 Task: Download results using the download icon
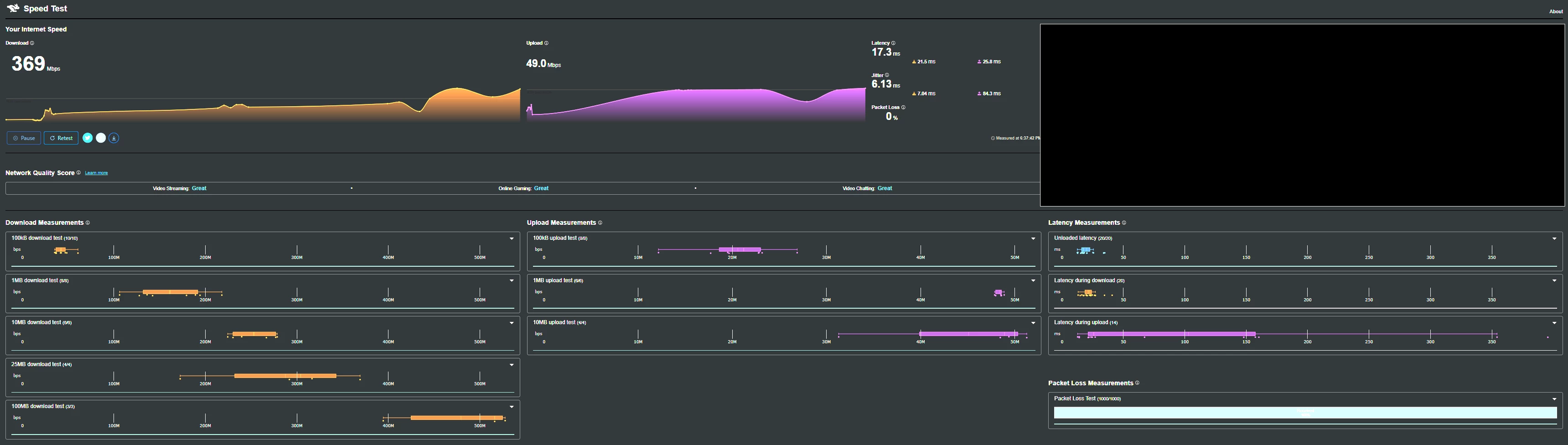point(114,138)
